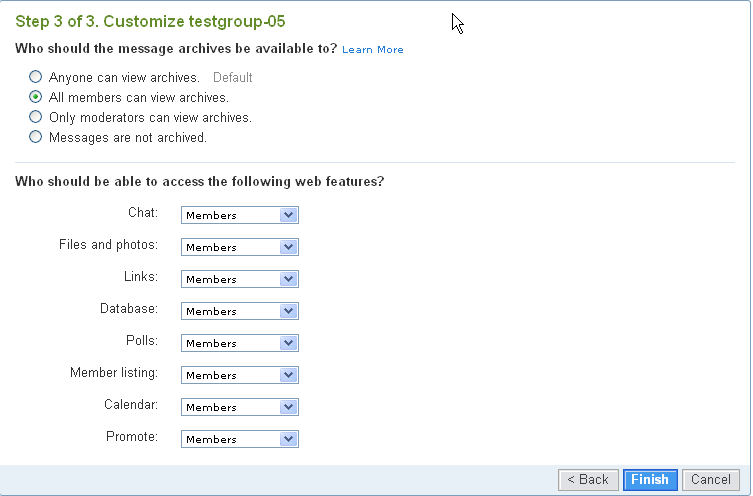Click the Promote dropdown arrow icon
The height and width of the screenshot is (496, 753).
pos(289,439)
